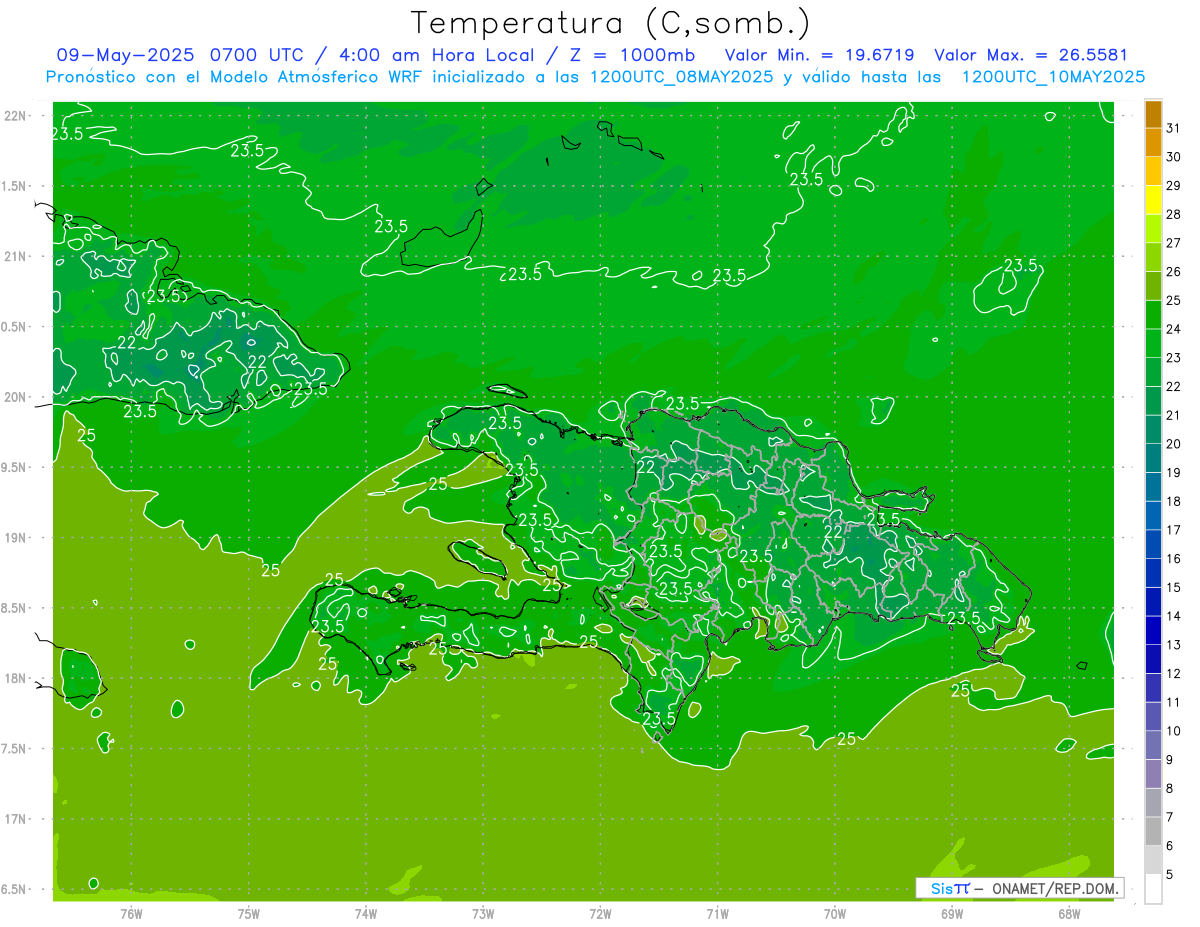Click the '71W' longitude axis label
The image size is (1200, 927).
[717, 913]
